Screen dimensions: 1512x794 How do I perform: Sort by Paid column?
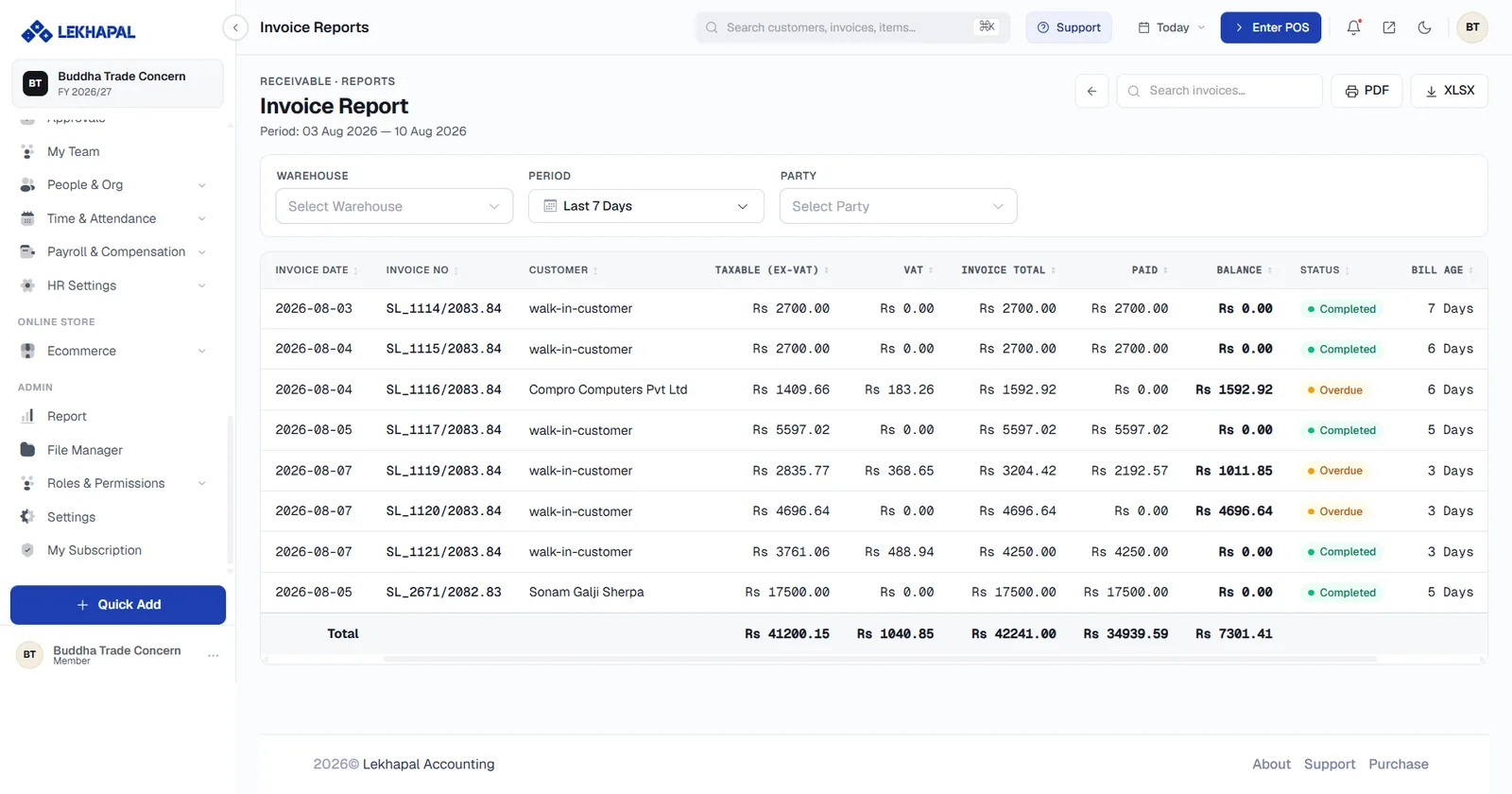(1149, 270)
